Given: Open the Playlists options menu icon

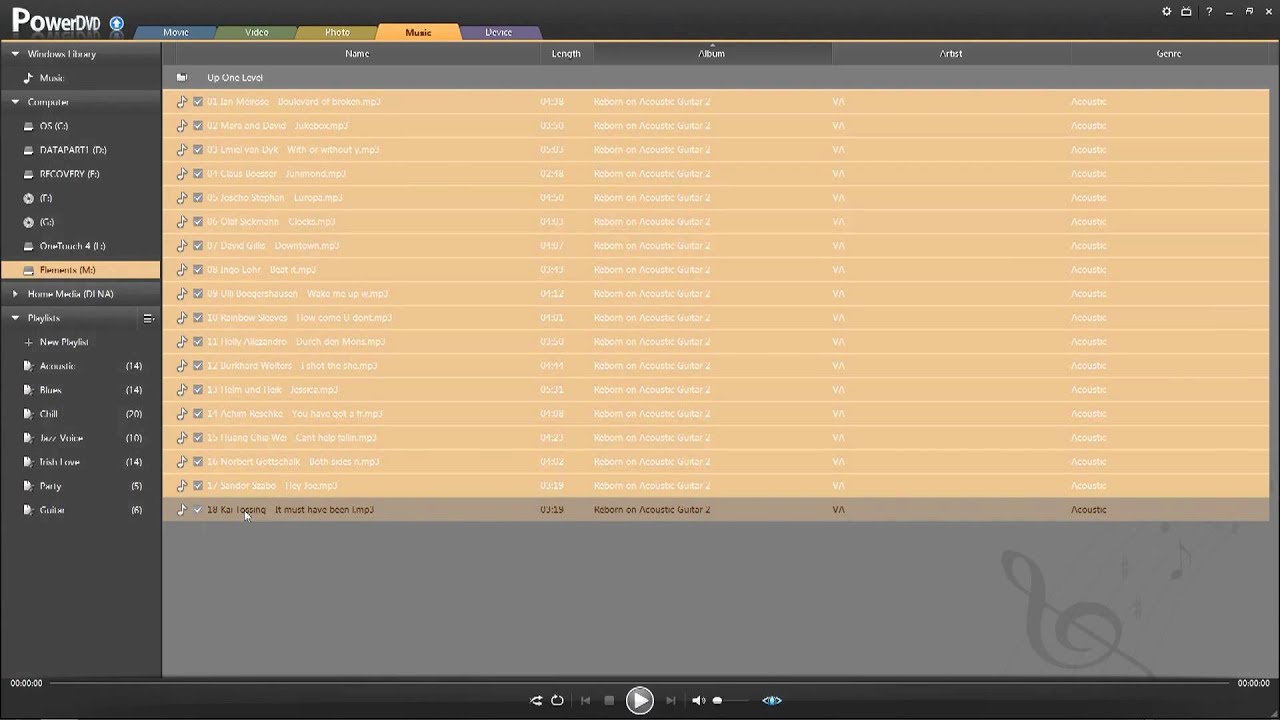Looking at the screenshot, I should point(148,318).
